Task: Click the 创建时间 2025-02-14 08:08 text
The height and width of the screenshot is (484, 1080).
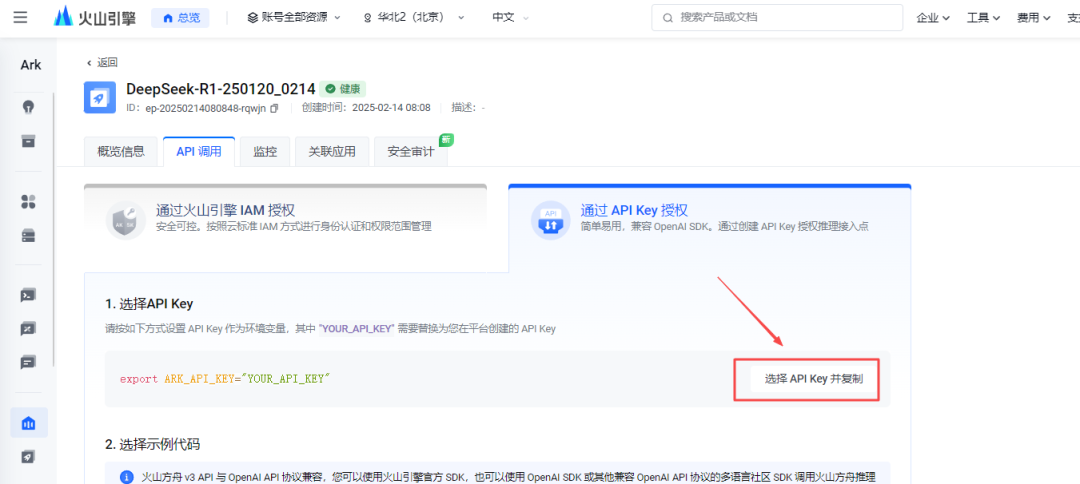Action: (366, 108)
